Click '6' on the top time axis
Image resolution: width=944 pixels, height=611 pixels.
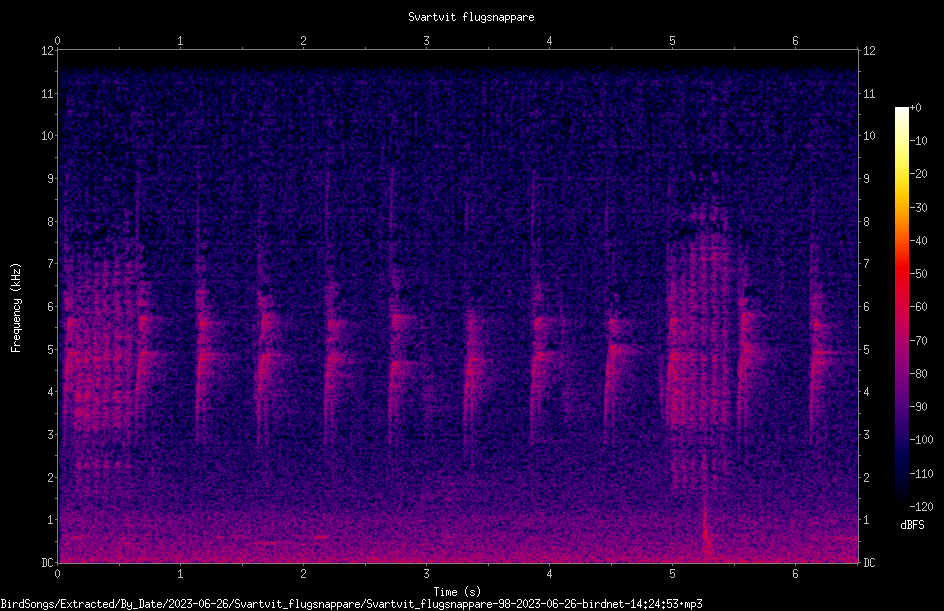795,41
